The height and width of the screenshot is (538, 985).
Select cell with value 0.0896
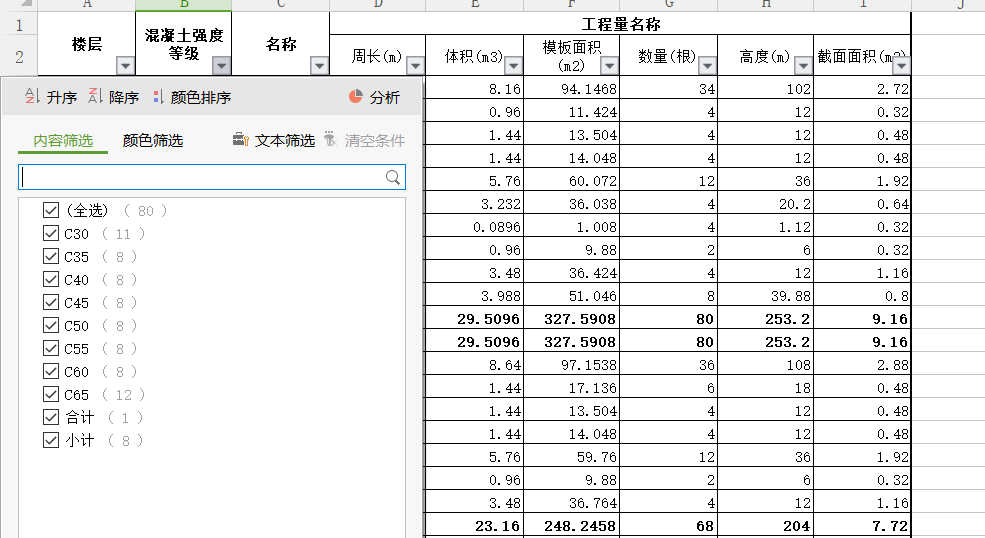point(474,227)
